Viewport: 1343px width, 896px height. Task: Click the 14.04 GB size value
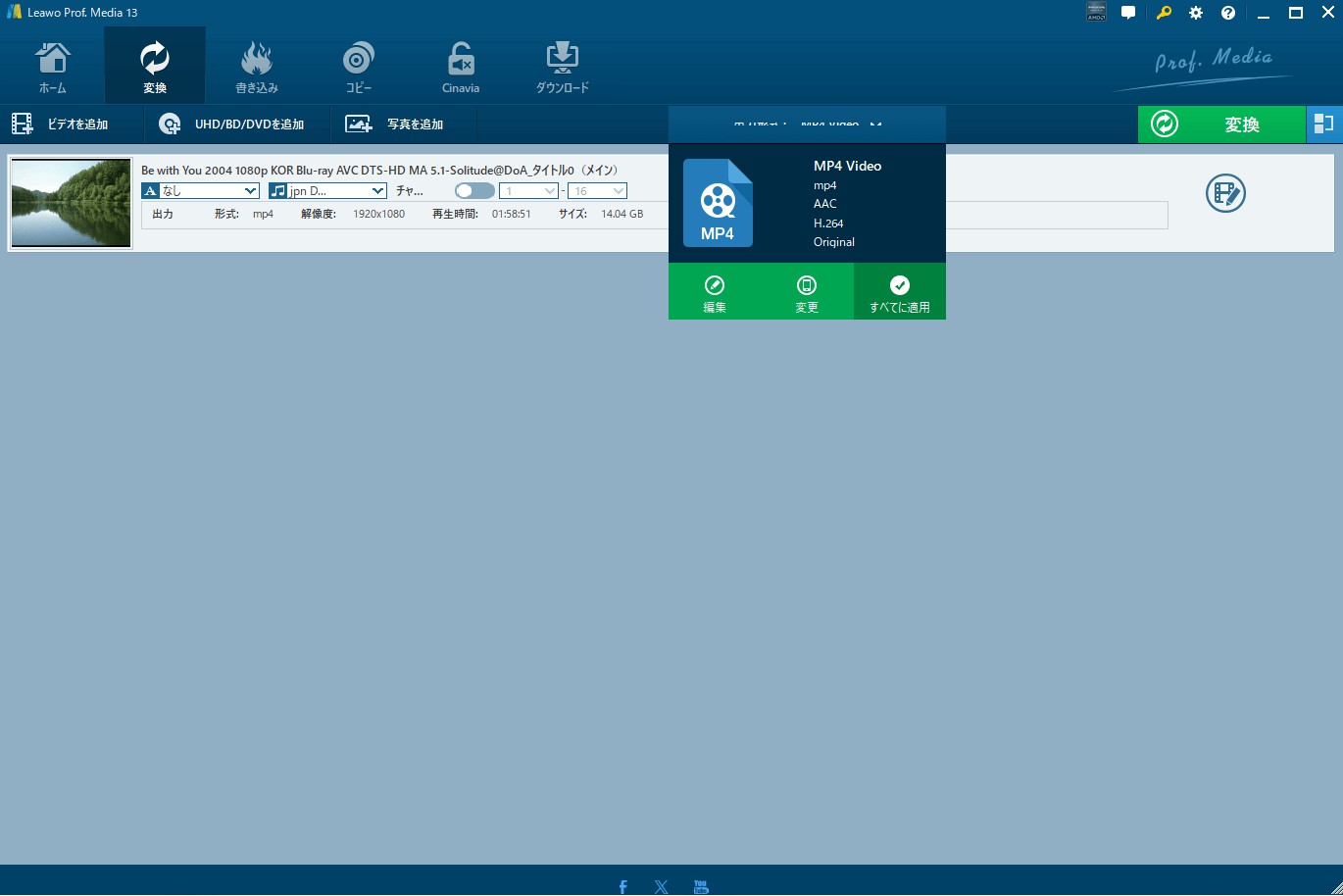click(622, 214)
